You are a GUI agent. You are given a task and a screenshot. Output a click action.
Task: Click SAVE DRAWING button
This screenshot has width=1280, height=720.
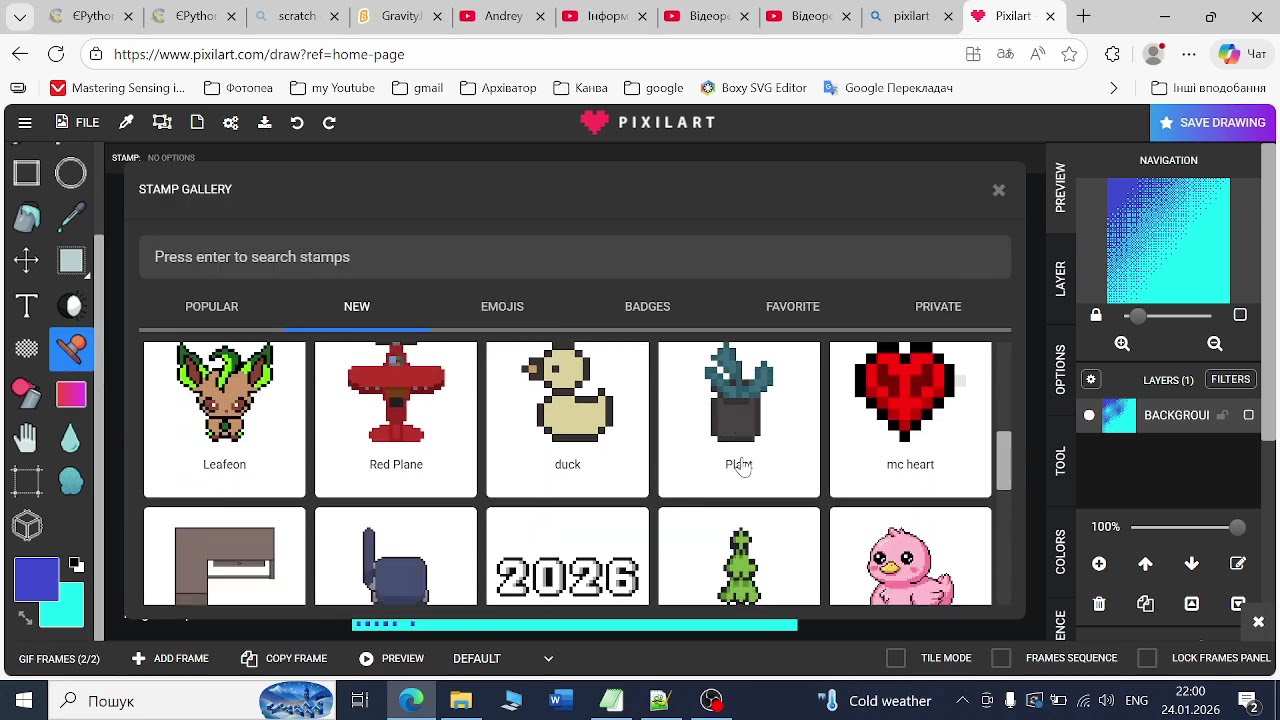1212,122
